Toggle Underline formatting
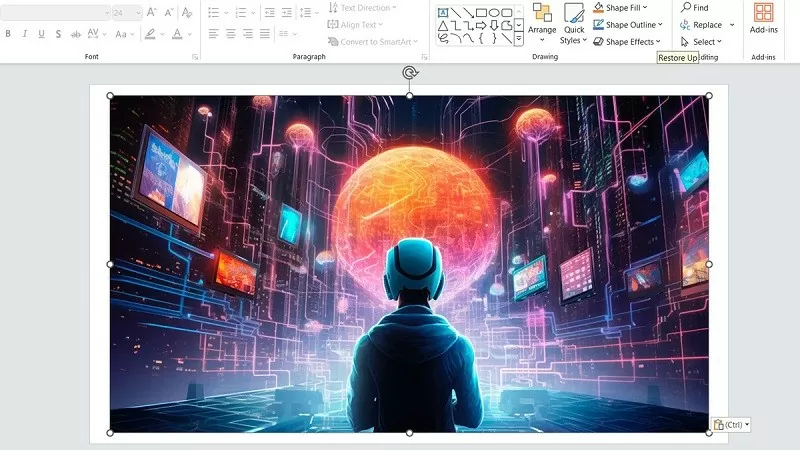 [x=41, y=34]
